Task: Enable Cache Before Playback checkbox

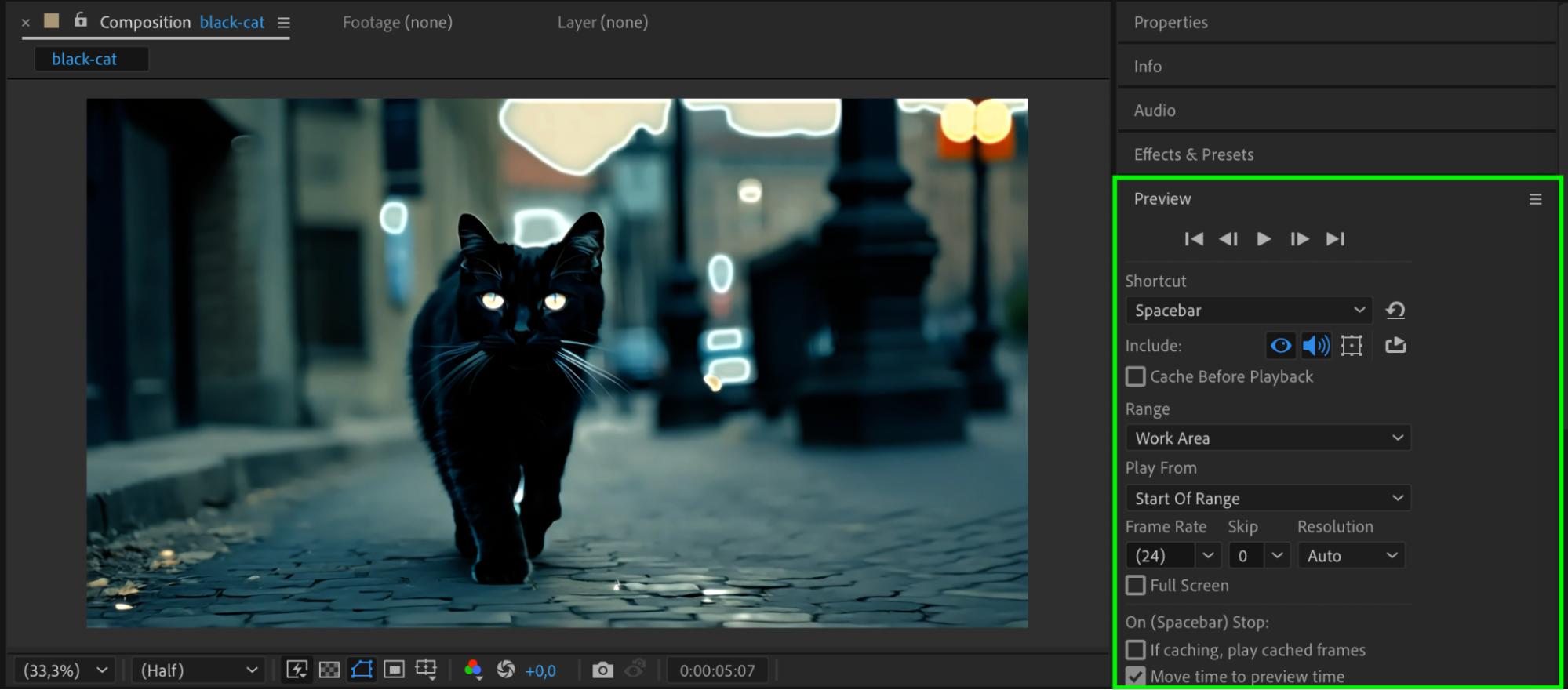Action: pos(1135,377)
